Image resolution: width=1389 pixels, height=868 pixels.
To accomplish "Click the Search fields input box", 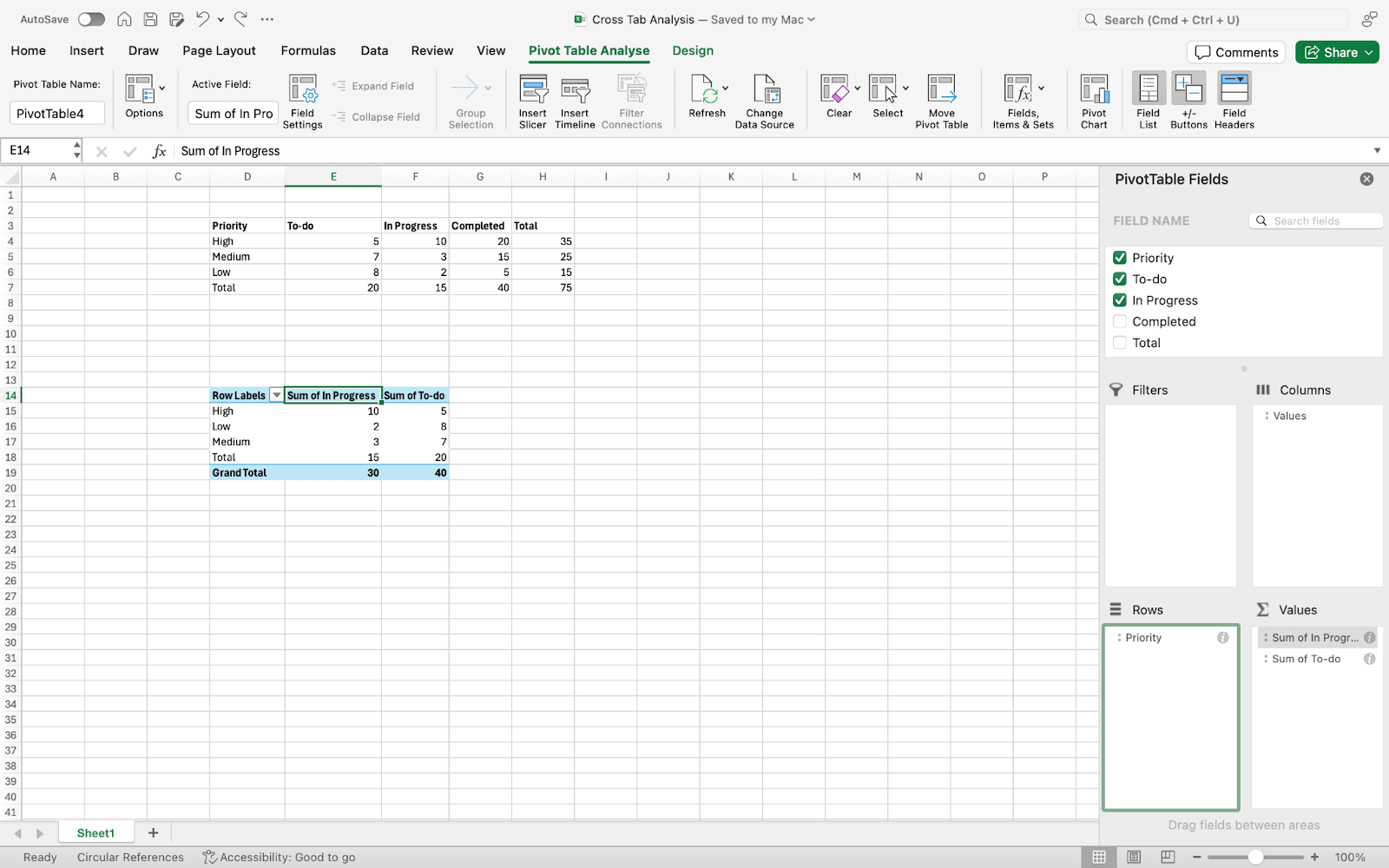I will click(x=1315, y=220).
